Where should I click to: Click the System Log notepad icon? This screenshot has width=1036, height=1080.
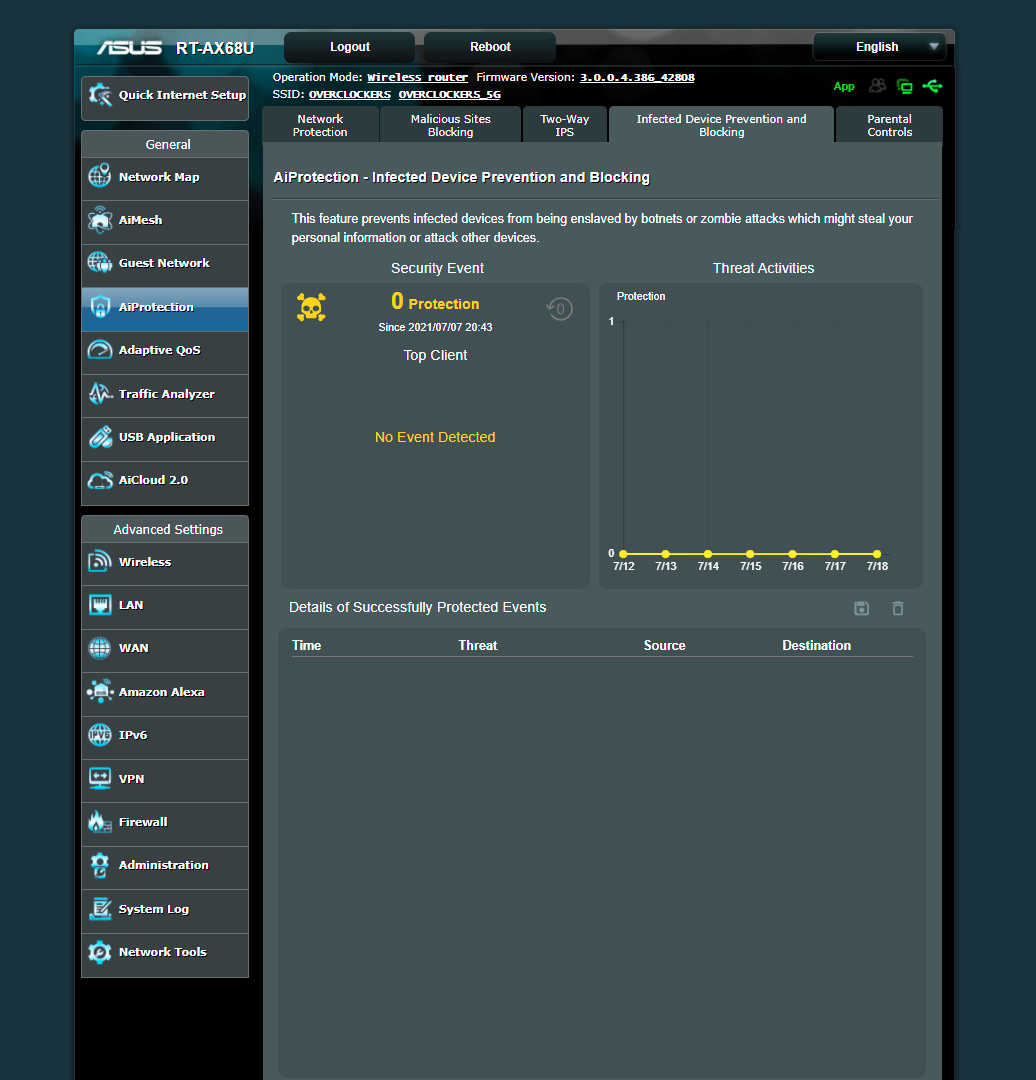100,908
